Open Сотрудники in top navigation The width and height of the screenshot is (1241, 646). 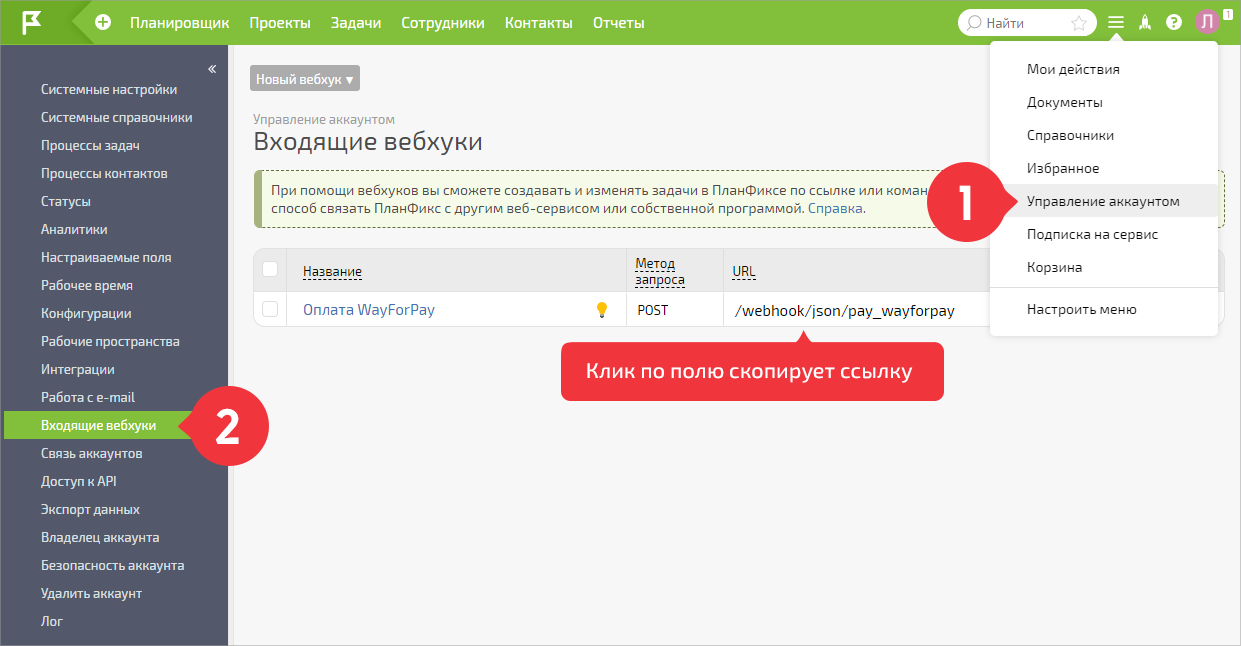(x=443, y=22)
